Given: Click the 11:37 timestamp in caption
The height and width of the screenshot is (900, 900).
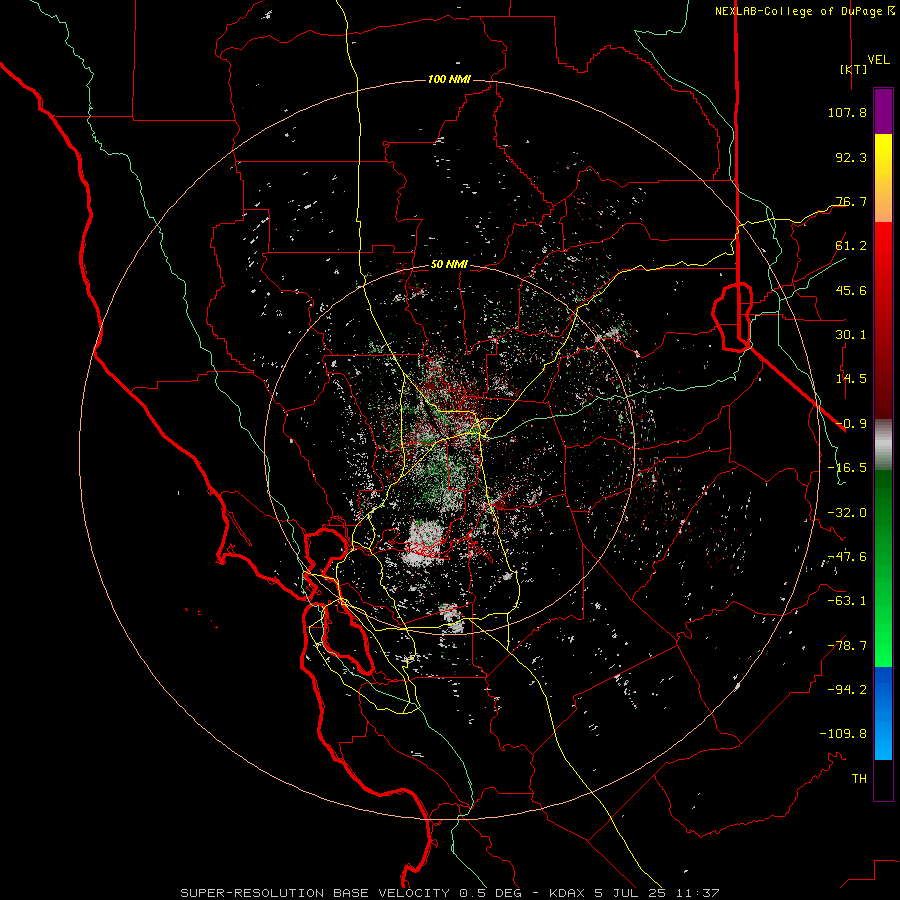Looking at the screenshot, I should click(697, 893).
